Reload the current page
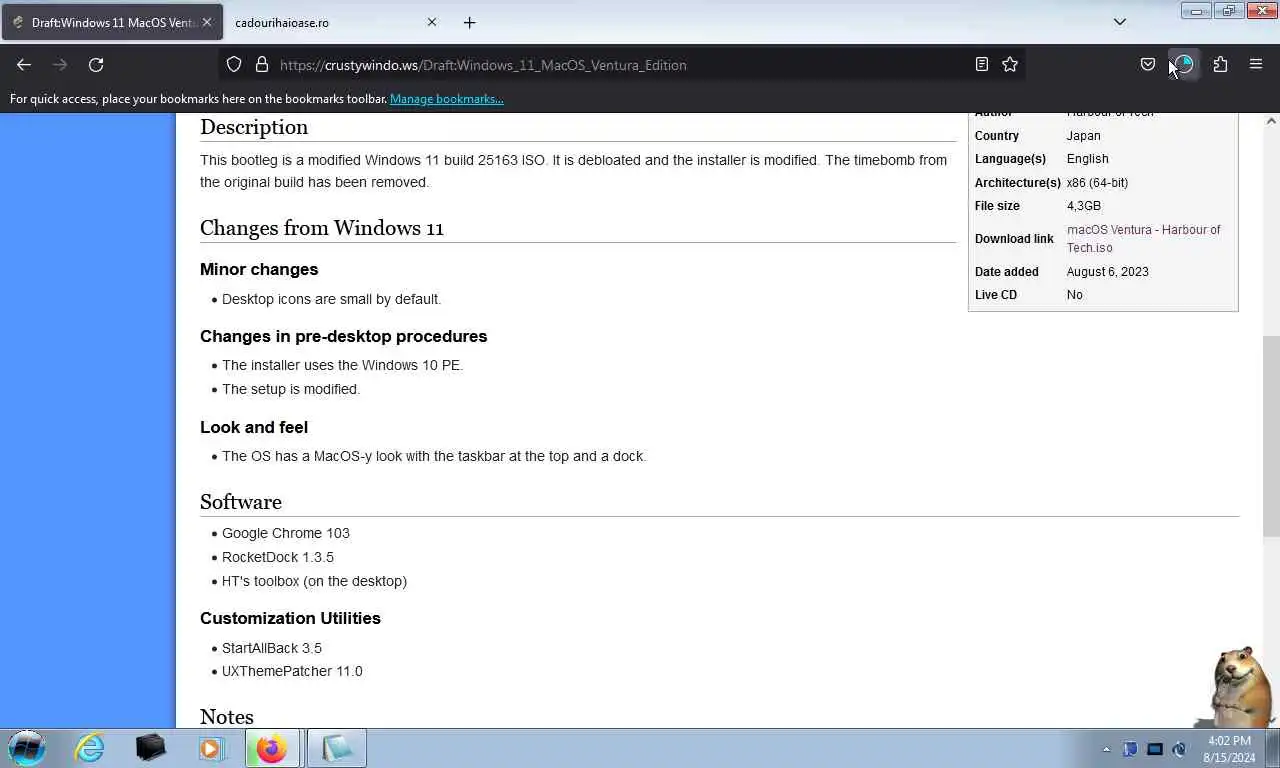This screenshot has width=1280, height=768. pos(96,65)
